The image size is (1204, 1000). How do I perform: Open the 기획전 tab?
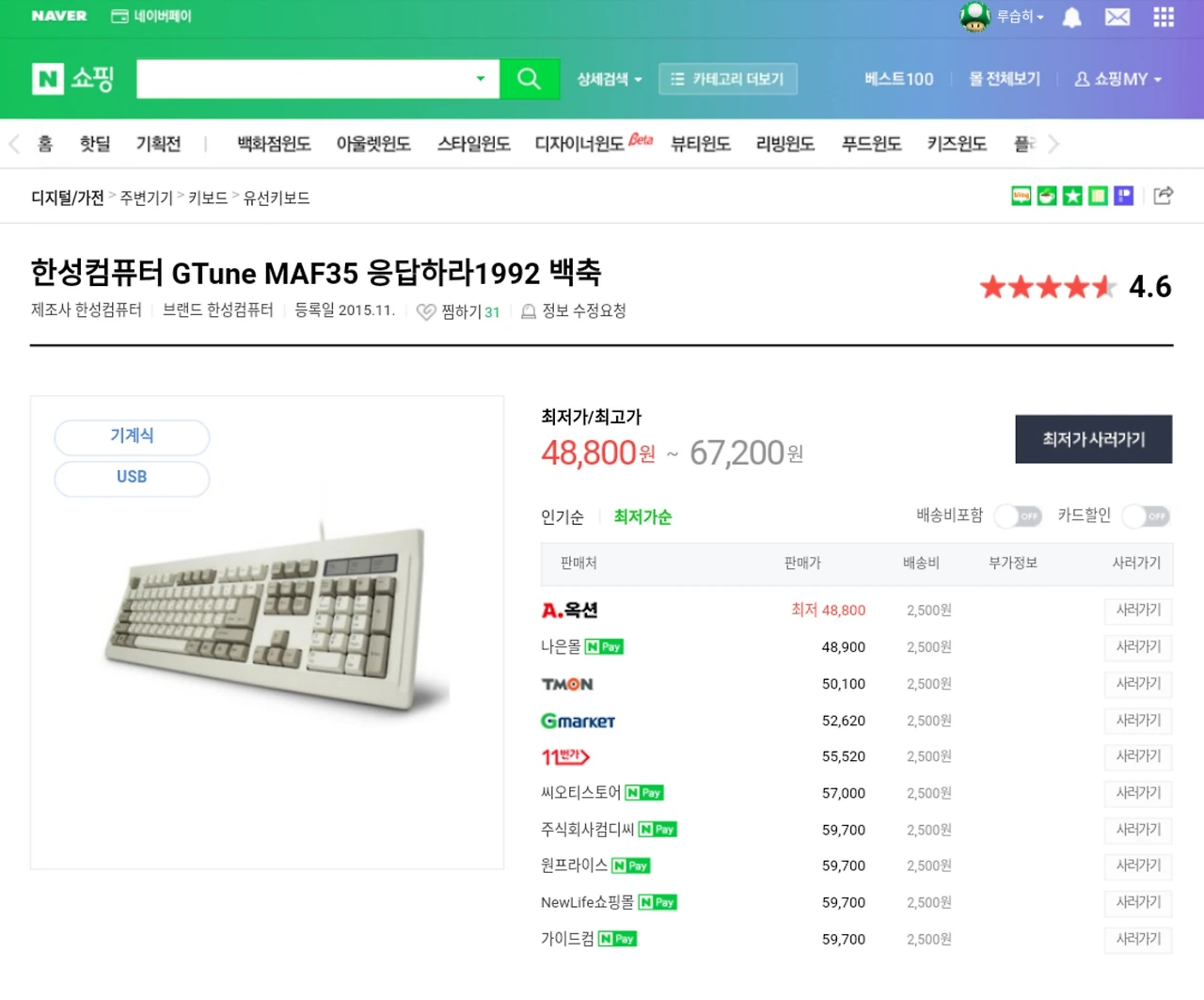click(x=158, y=144)
